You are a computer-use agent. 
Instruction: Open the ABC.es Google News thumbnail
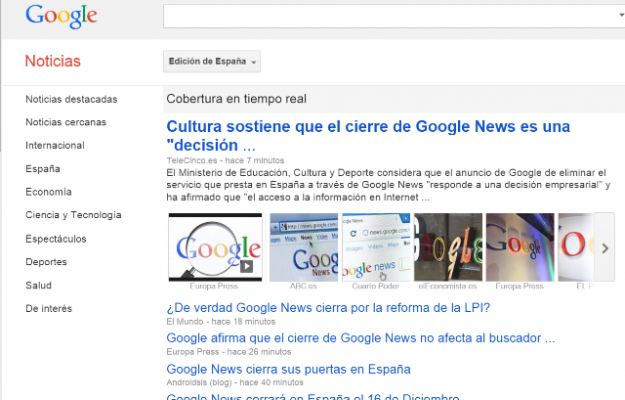304,247
